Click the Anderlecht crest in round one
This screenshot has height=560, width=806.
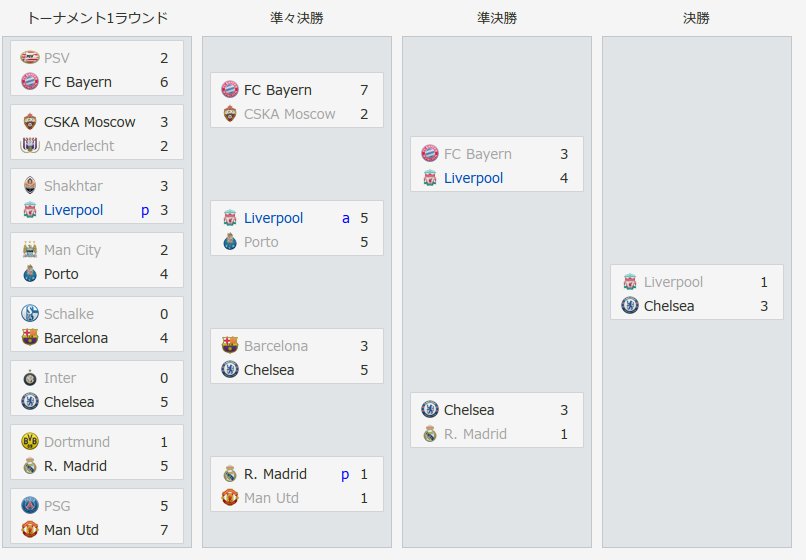click(30, 146)
